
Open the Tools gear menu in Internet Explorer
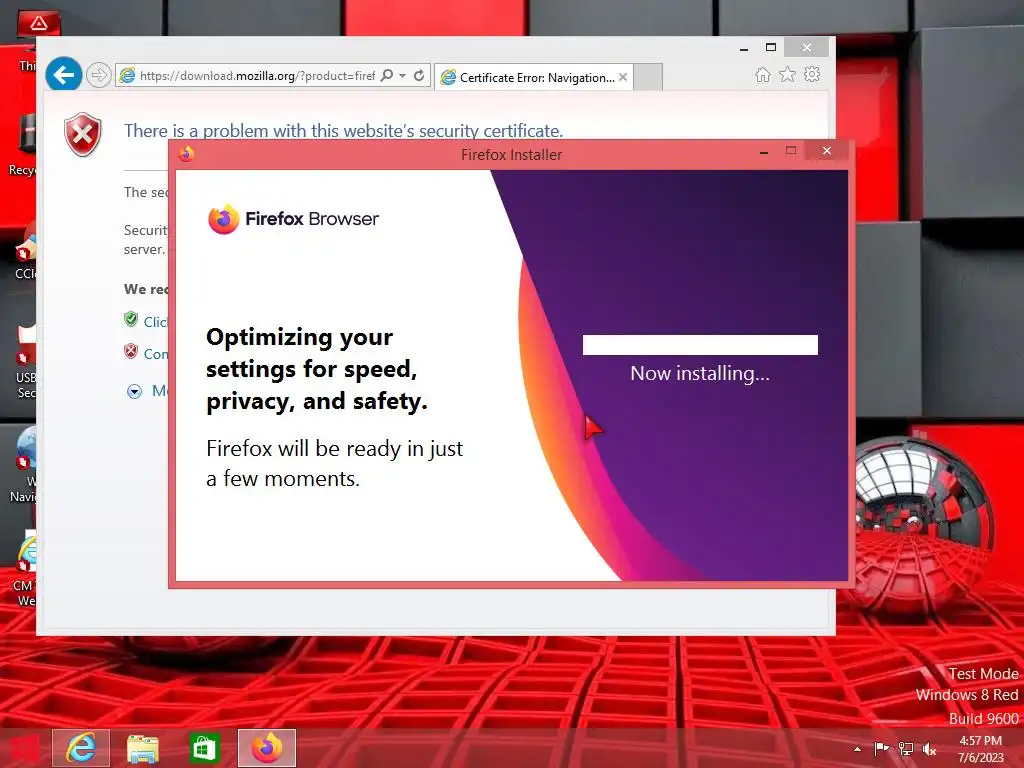click(x=812, y=74)
